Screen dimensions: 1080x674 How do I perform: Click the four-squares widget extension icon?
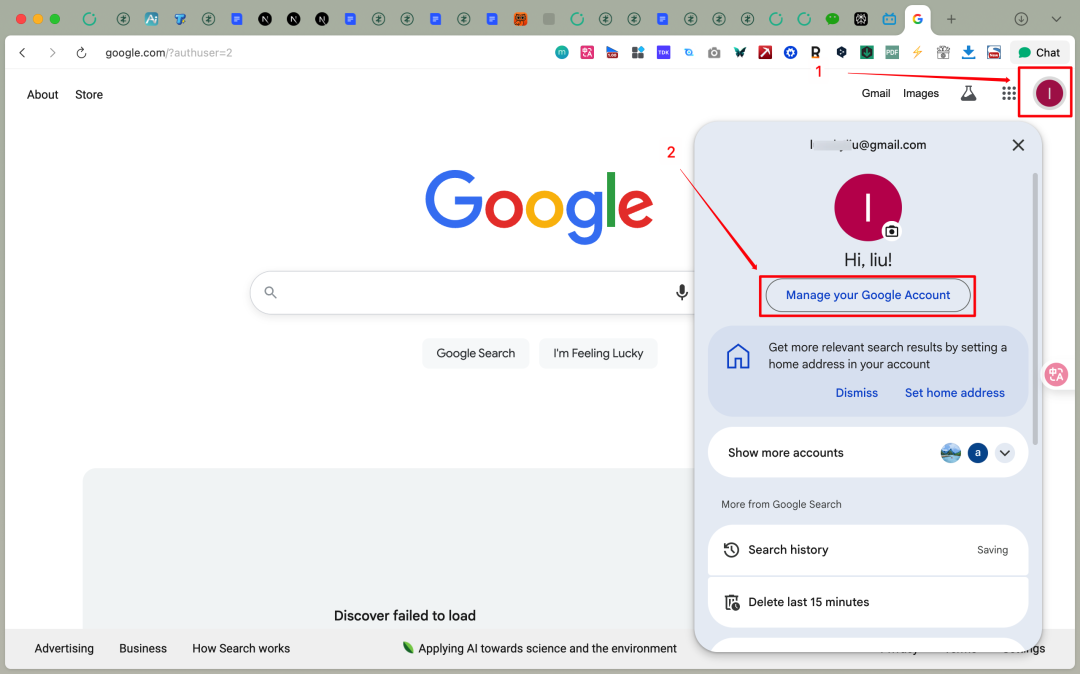click(638, 52)
